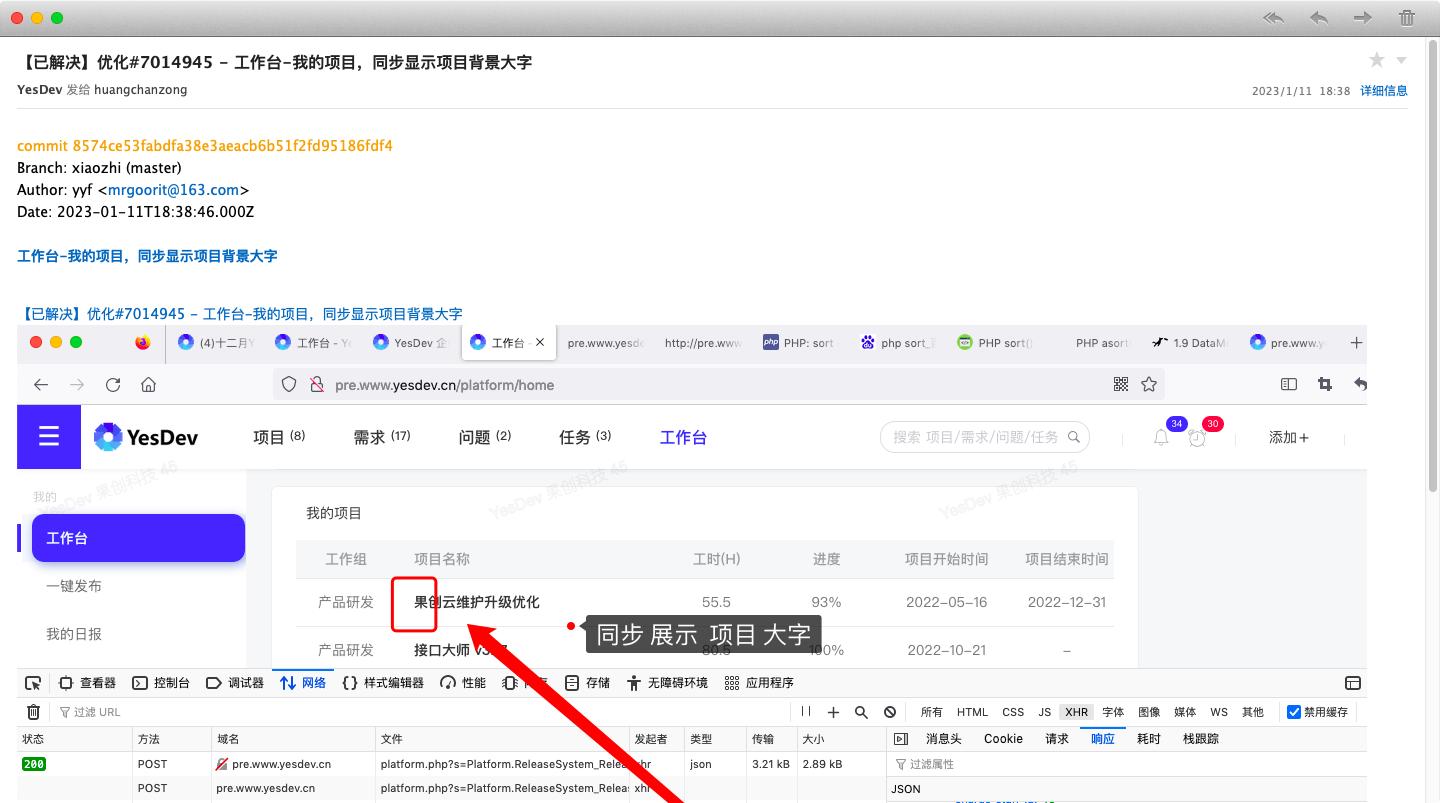
Task: Switch to the XHR filter tab
Action: pos(1075,711)
